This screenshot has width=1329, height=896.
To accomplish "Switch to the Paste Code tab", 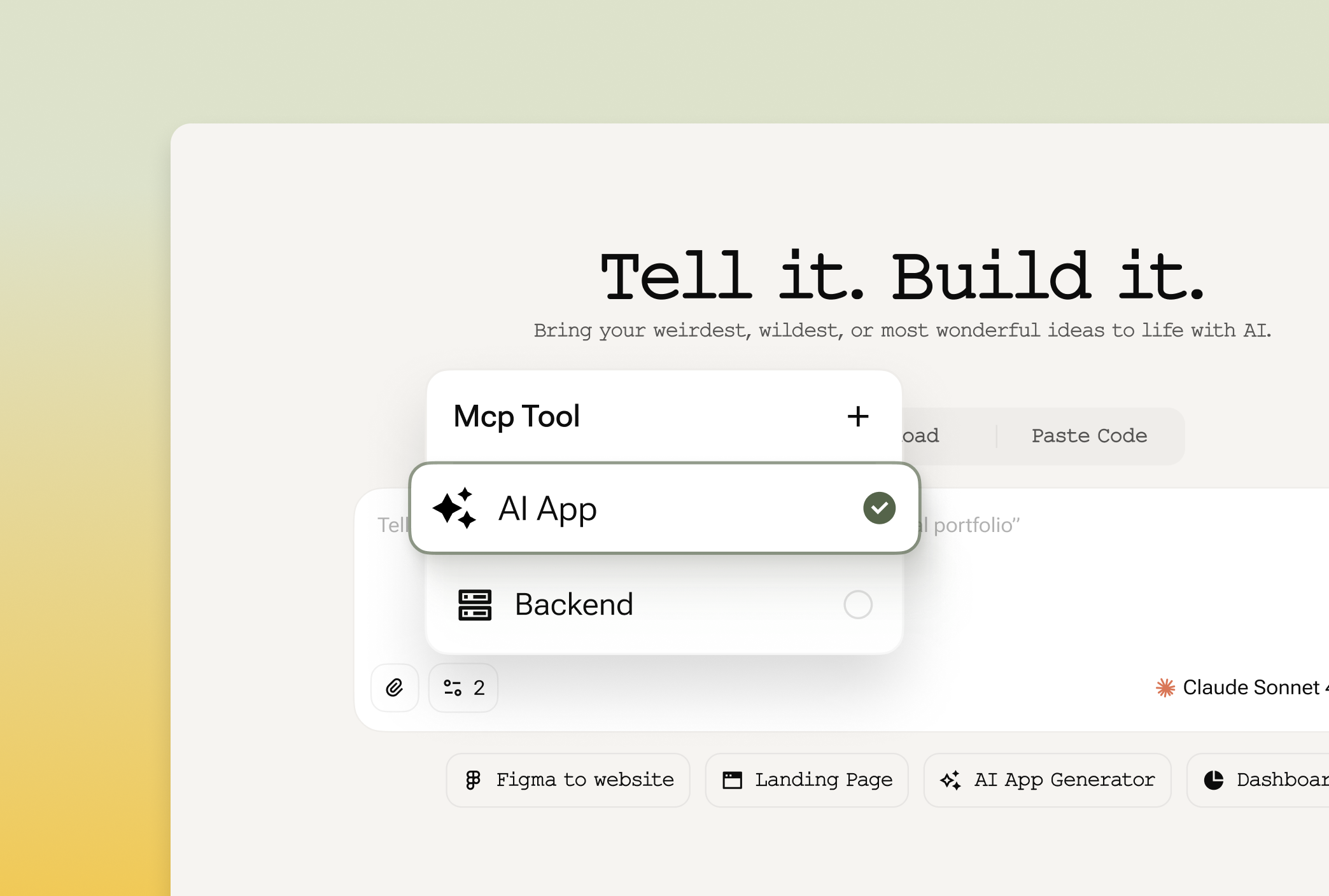I will [x=1089, y=436].
